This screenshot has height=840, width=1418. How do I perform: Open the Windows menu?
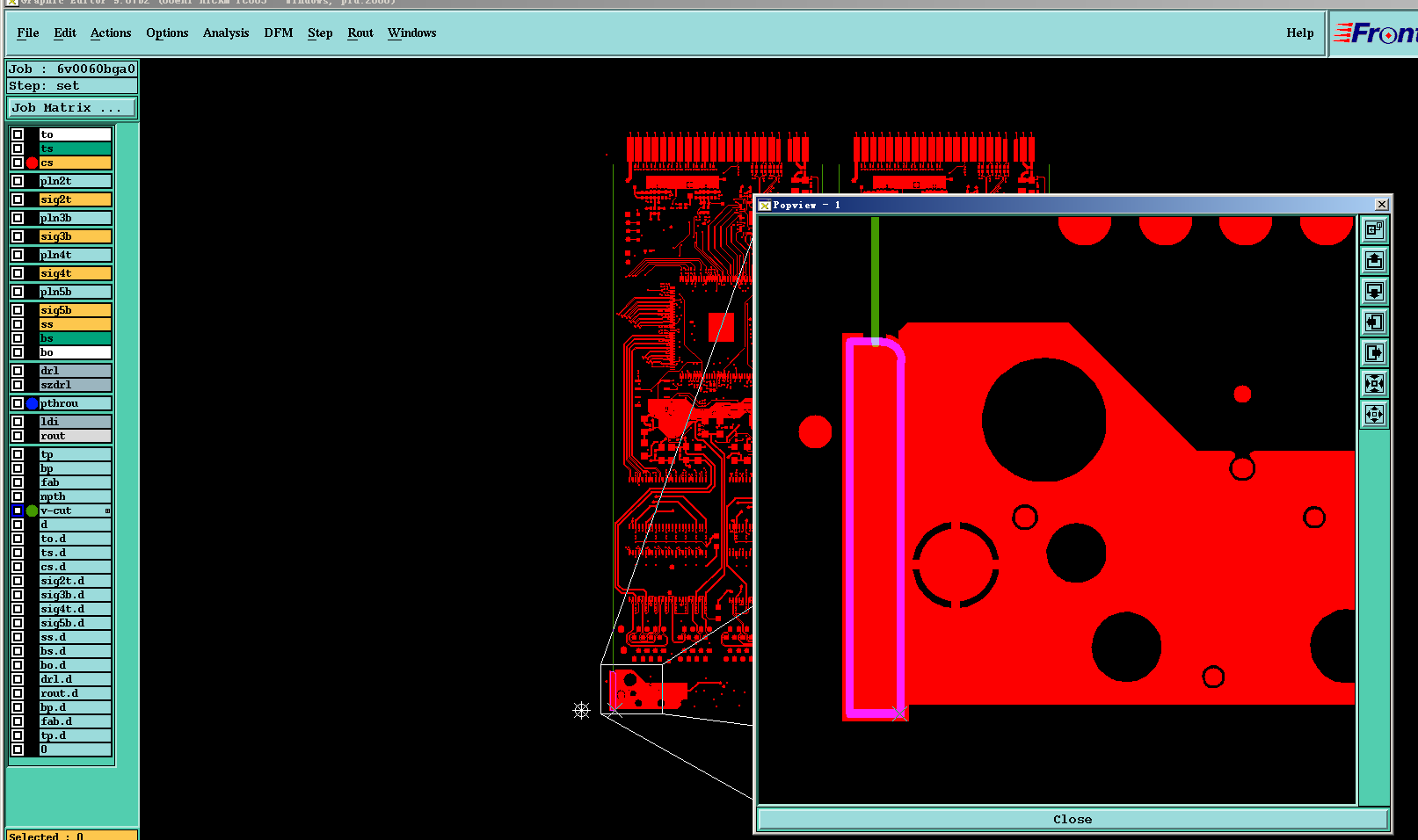point(411,33)
